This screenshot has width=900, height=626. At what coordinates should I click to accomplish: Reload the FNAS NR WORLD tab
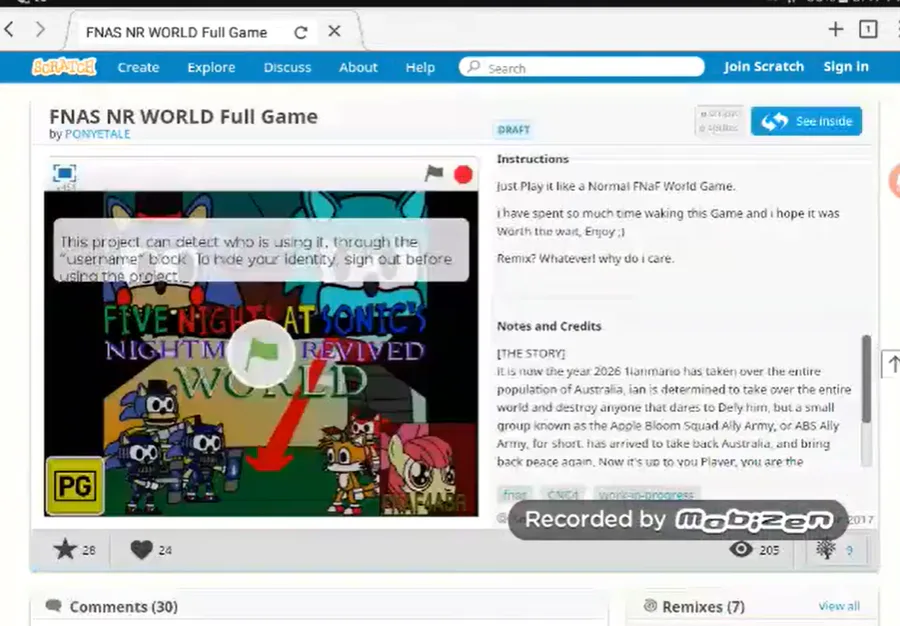(x=300, y=33)
